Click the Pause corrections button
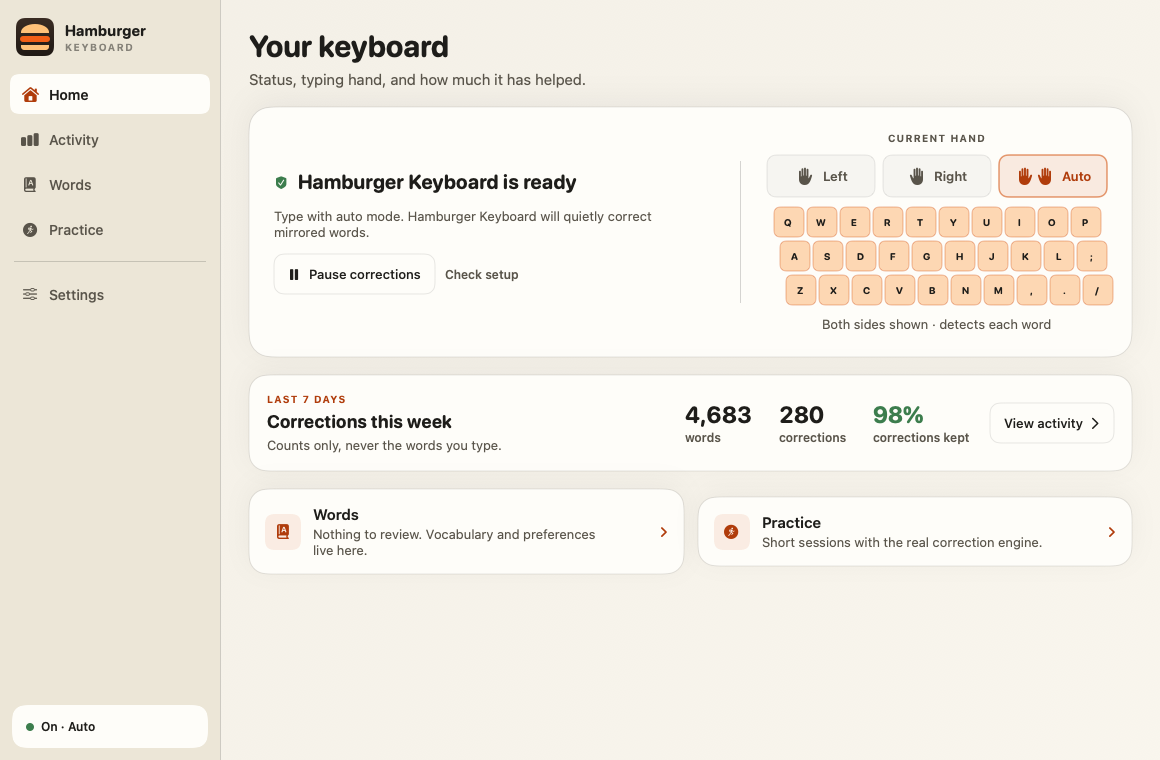The image size is (1160, 760). click(x=354, y=275)
